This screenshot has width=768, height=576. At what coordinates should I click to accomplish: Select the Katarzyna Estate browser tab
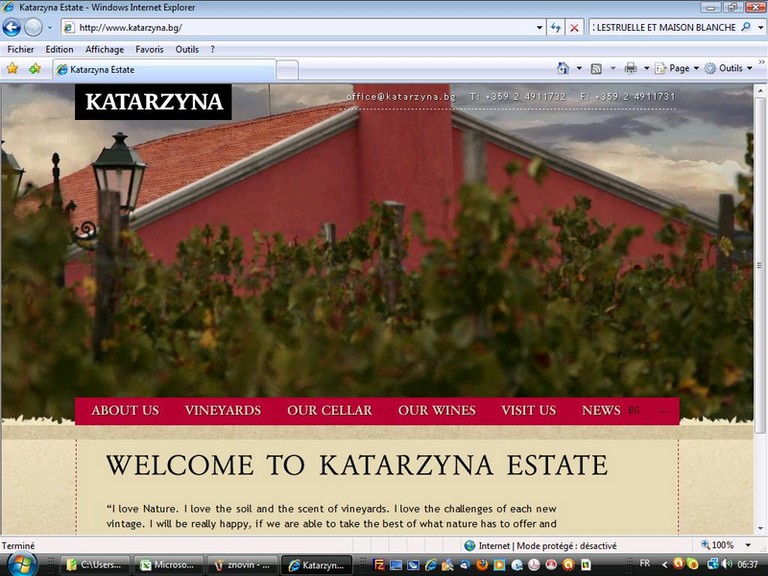(x=165, y=70)
